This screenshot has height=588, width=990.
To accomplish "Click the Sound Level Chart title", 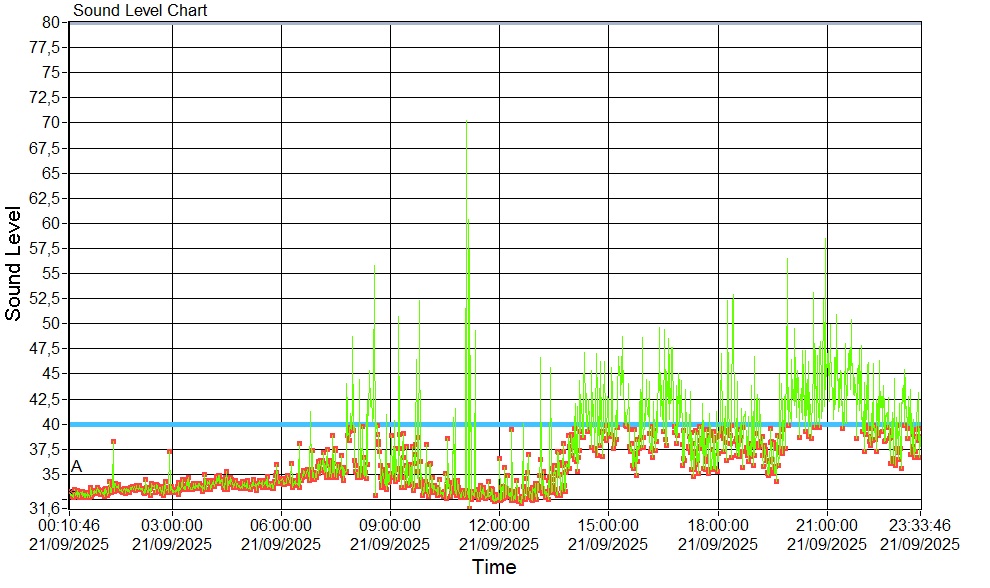I will tap(140, 10).
